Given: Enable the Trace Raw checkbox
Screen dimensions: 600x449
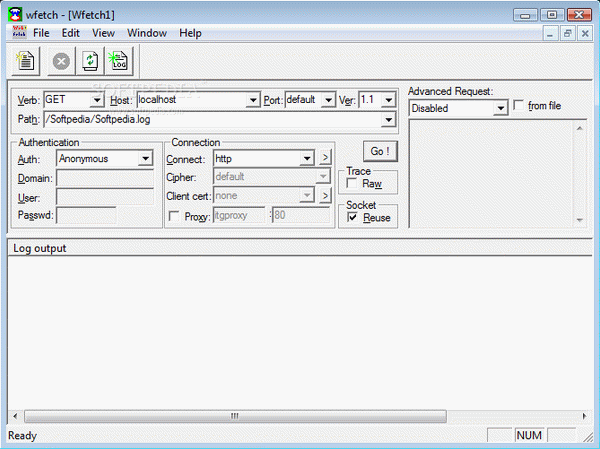Looking at the screenshot, I should [x=352, y=183].
